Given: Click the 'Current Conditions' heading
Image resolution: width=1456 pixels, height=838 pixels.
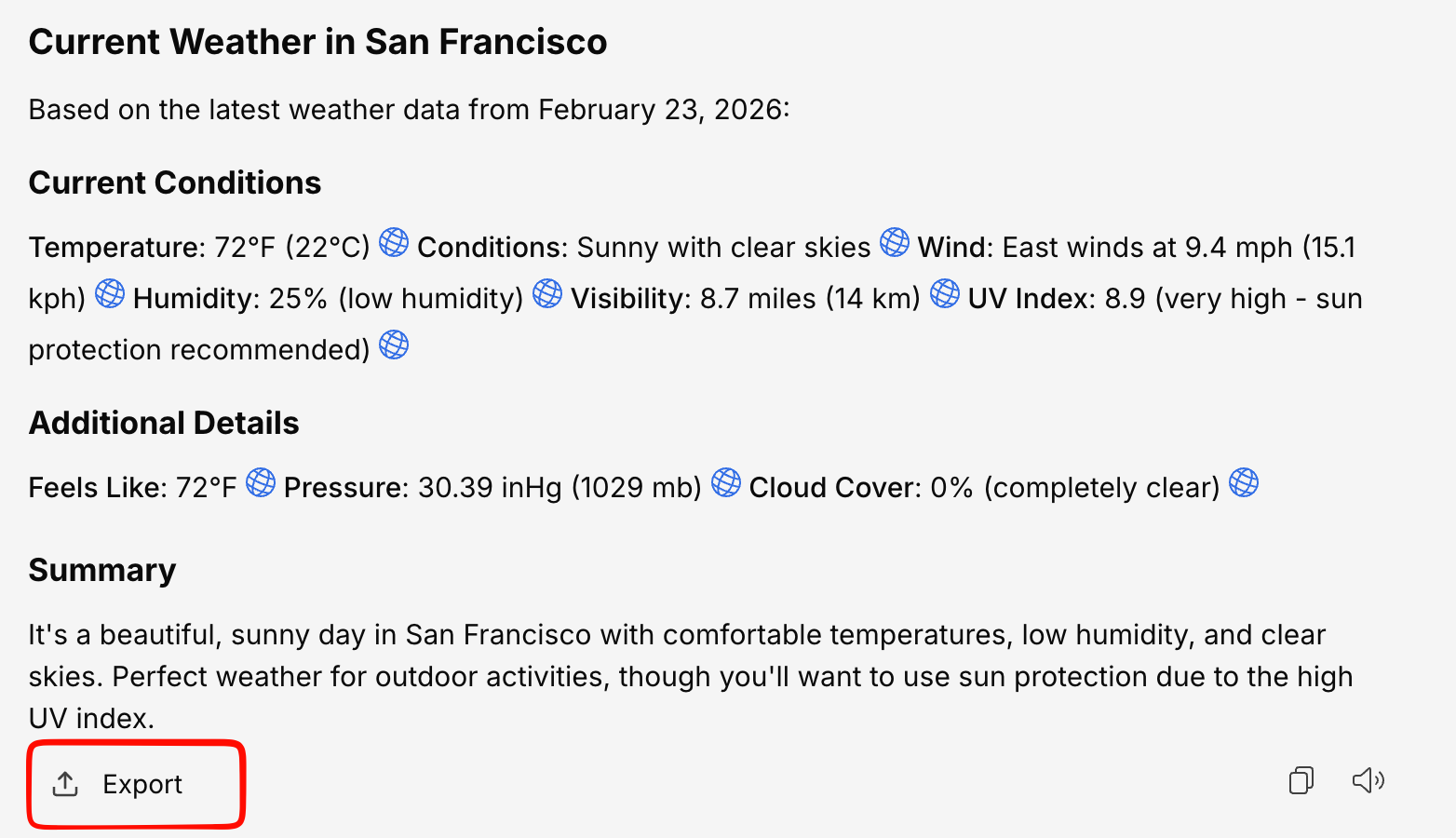Looking at the screenshot, I should (175, 182).
